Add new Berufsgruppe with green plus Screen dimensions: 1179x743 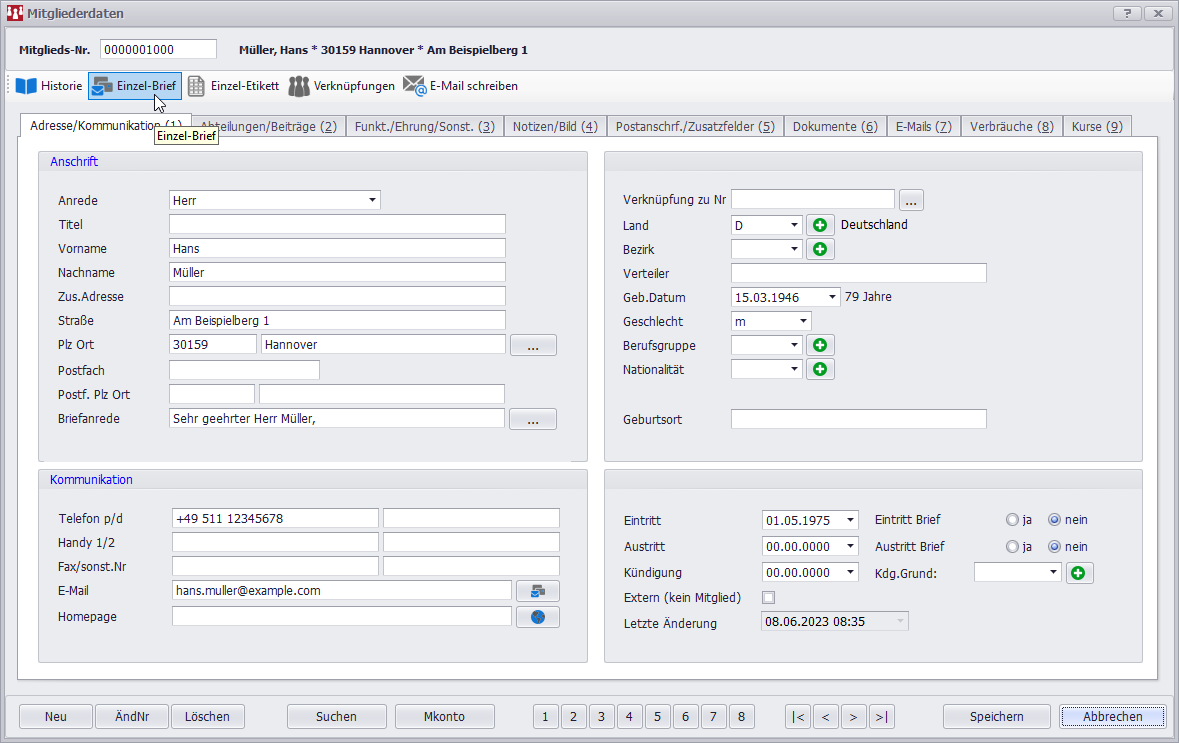coord(820,345)
